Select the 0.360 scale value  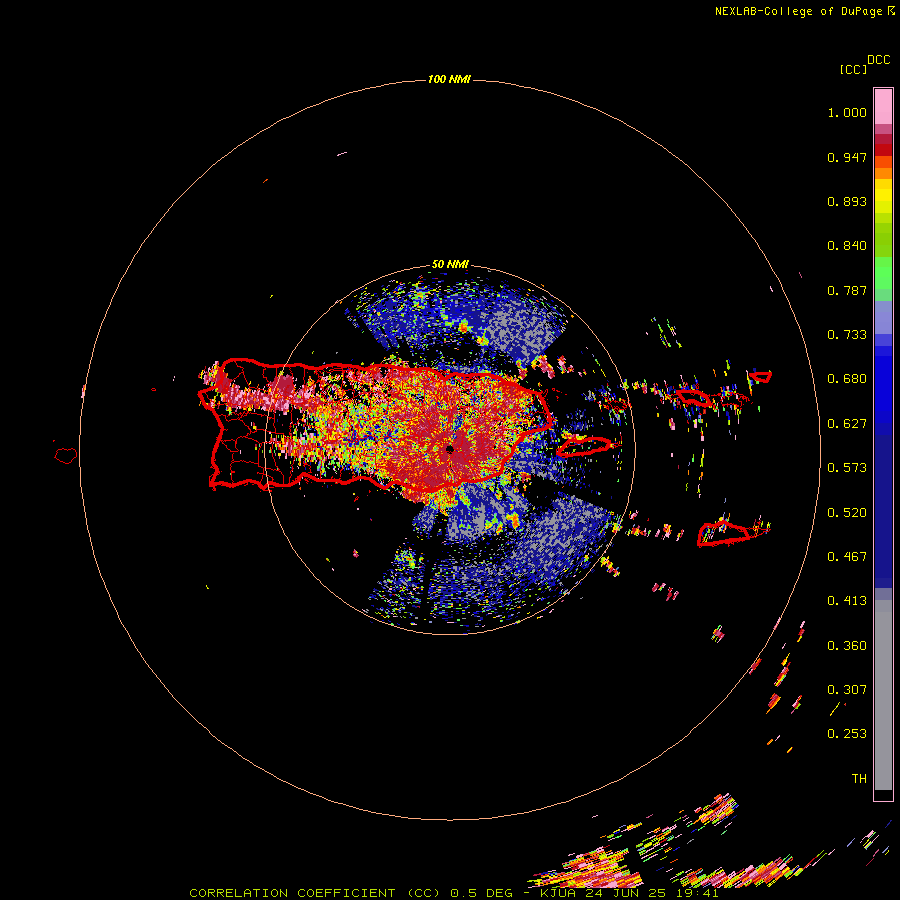[x=847, y=646]
